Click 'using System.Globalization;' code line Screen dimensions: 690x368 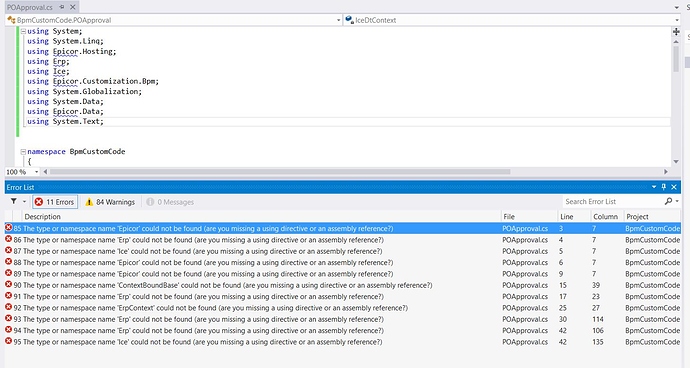pyautogui.click(x=84, y=92)
